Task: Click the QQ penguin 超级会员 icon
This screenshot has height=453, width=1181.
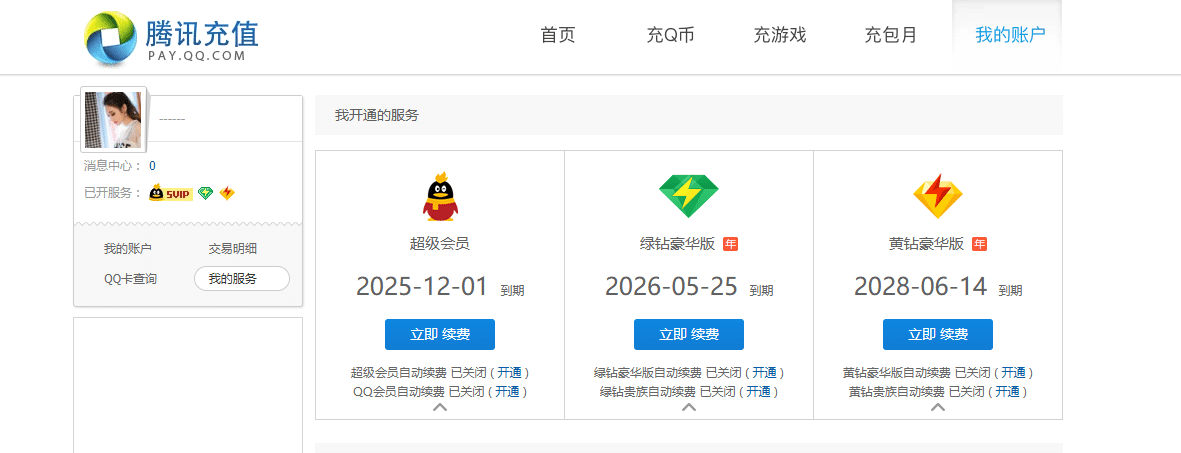Action: tap(440, 196)
